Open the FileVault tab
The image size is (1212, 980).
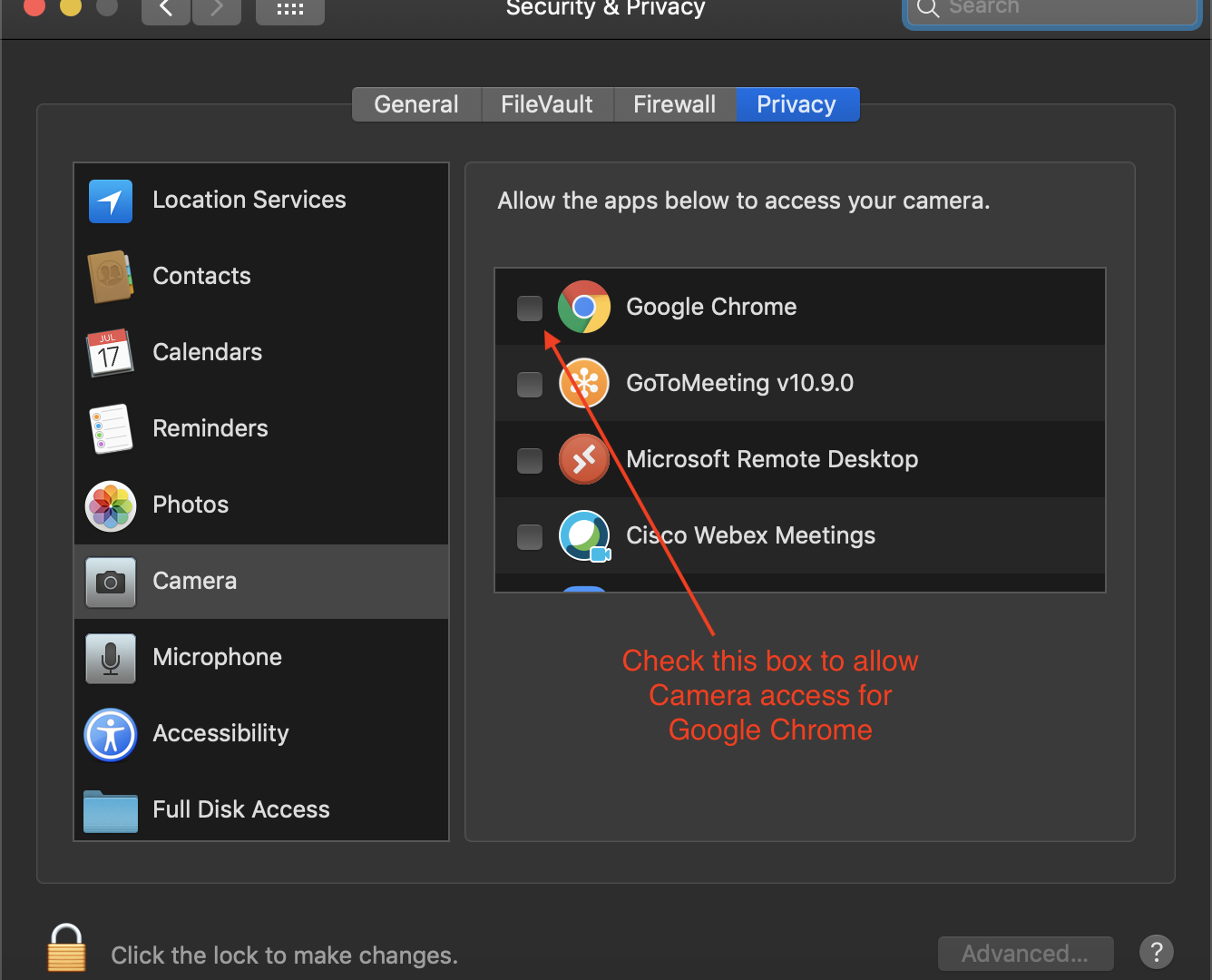(547, 104)
